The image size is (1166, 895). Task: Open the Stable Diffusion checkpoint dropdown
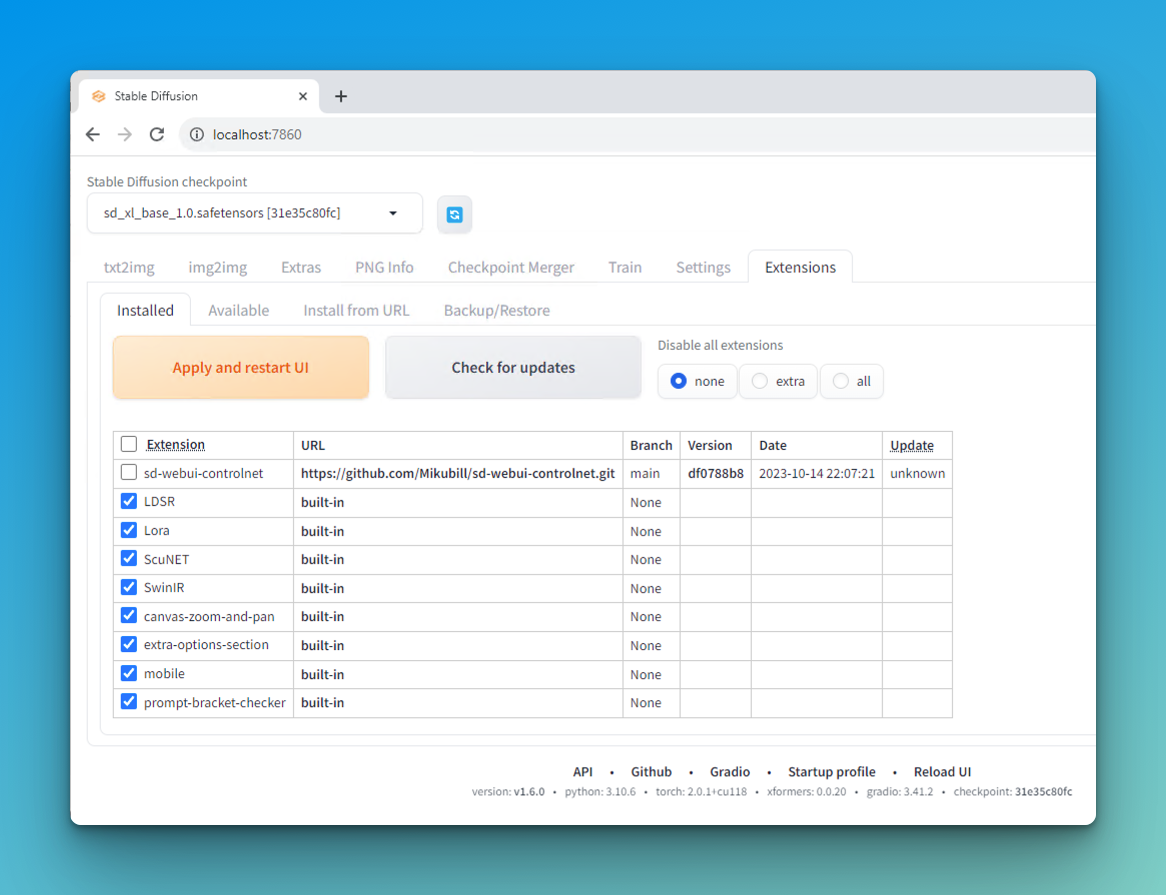click(254, 213)
